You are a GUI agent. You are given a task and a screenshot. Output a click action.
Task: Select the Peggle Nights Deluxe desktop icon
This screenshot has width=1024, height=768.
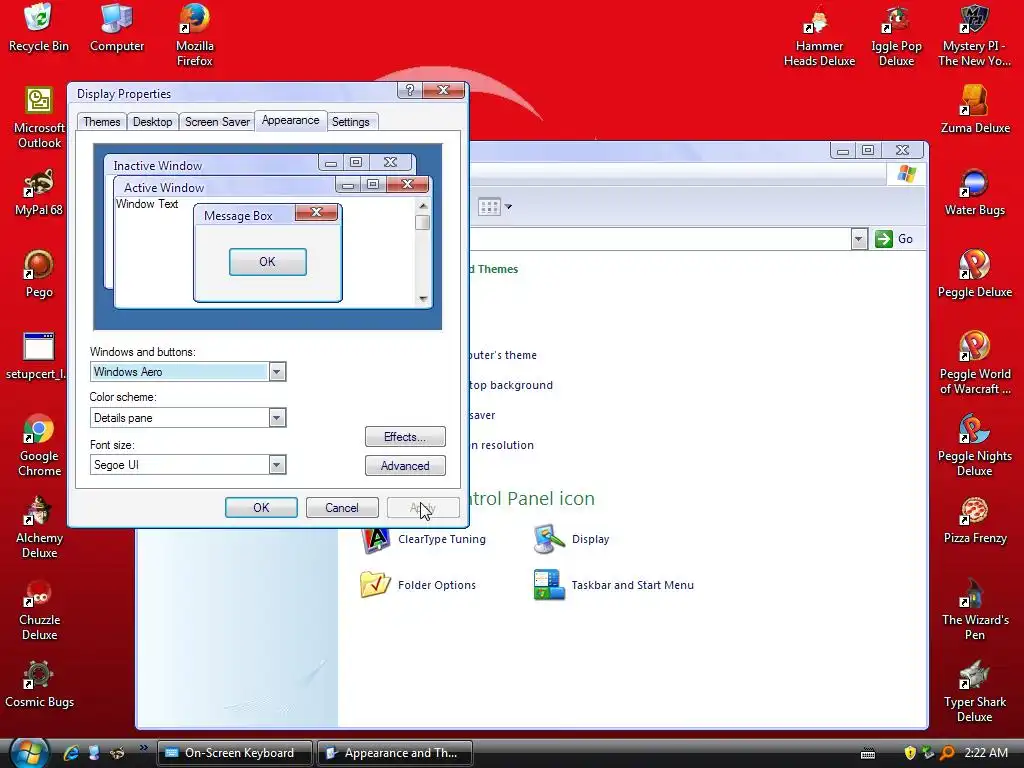(974, 445)
